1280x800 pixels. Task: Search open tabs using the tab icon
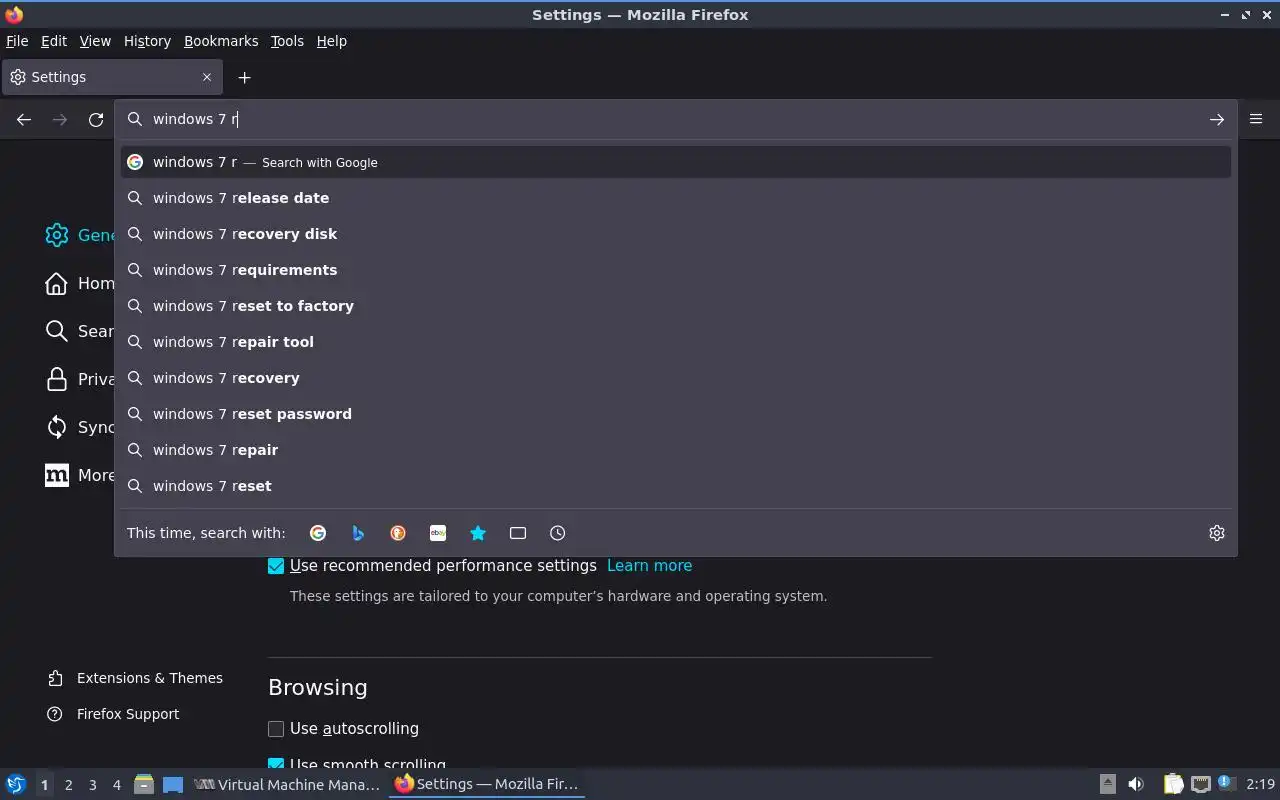518,533
